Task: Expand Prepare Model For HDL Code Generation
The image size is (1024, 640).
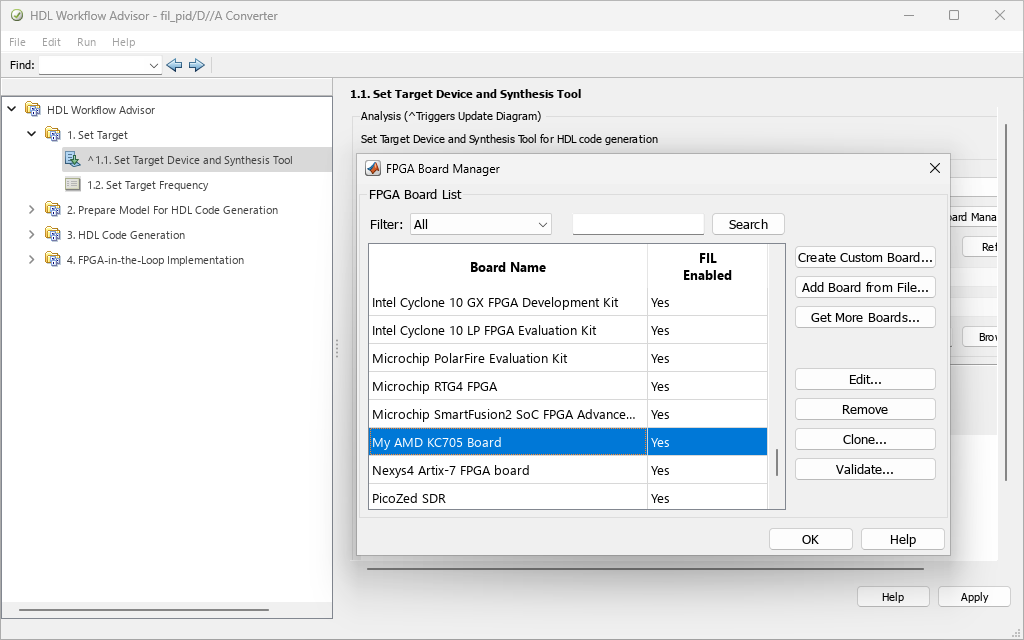Action: tap(31, 210)
